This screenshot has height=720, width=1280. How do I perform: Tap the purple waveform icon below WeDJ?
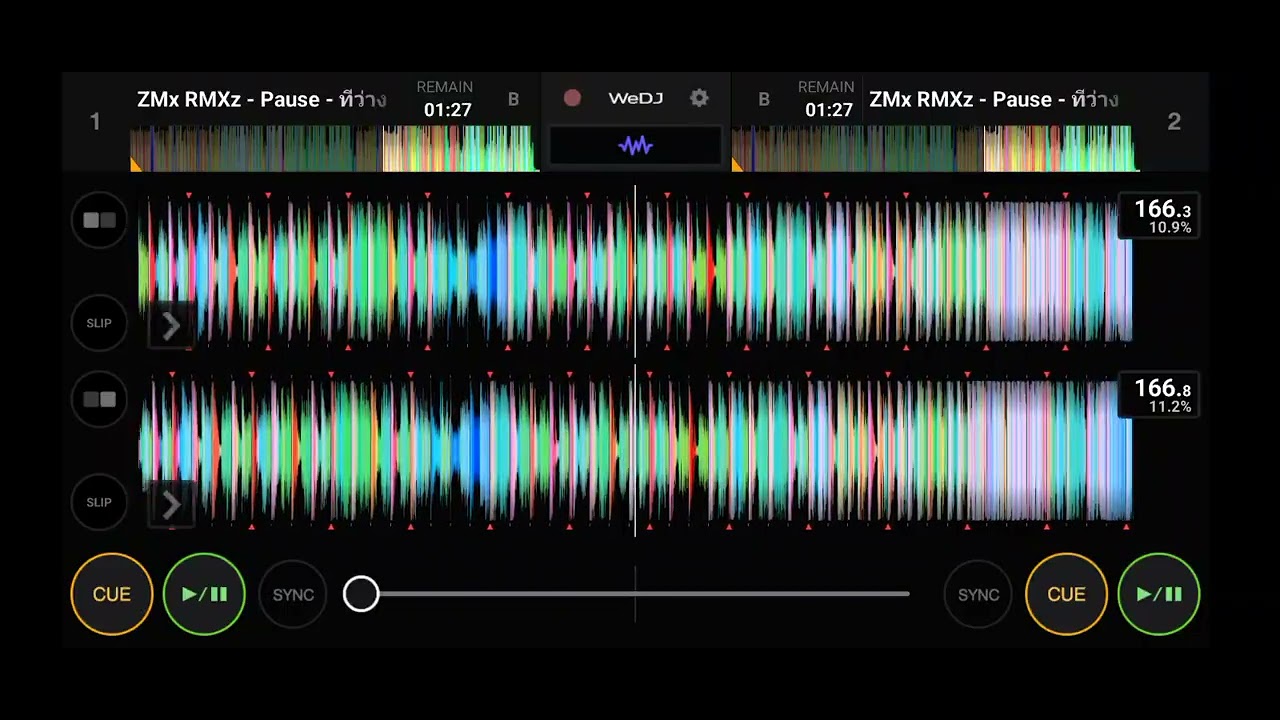(635, 146)
